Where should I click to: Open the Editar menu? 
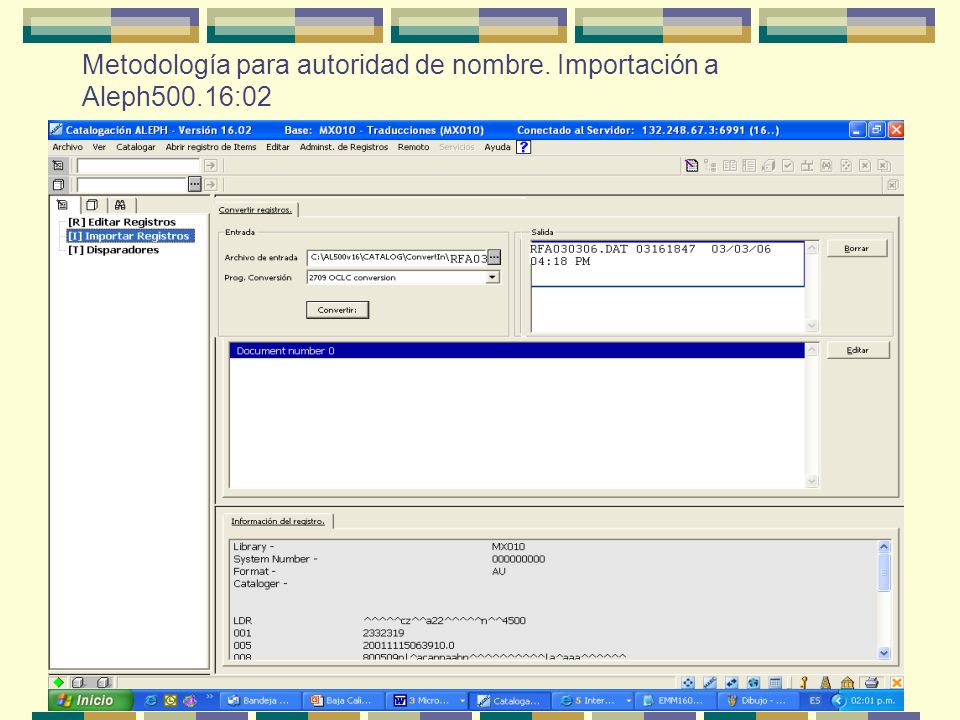tap(277, 147)
